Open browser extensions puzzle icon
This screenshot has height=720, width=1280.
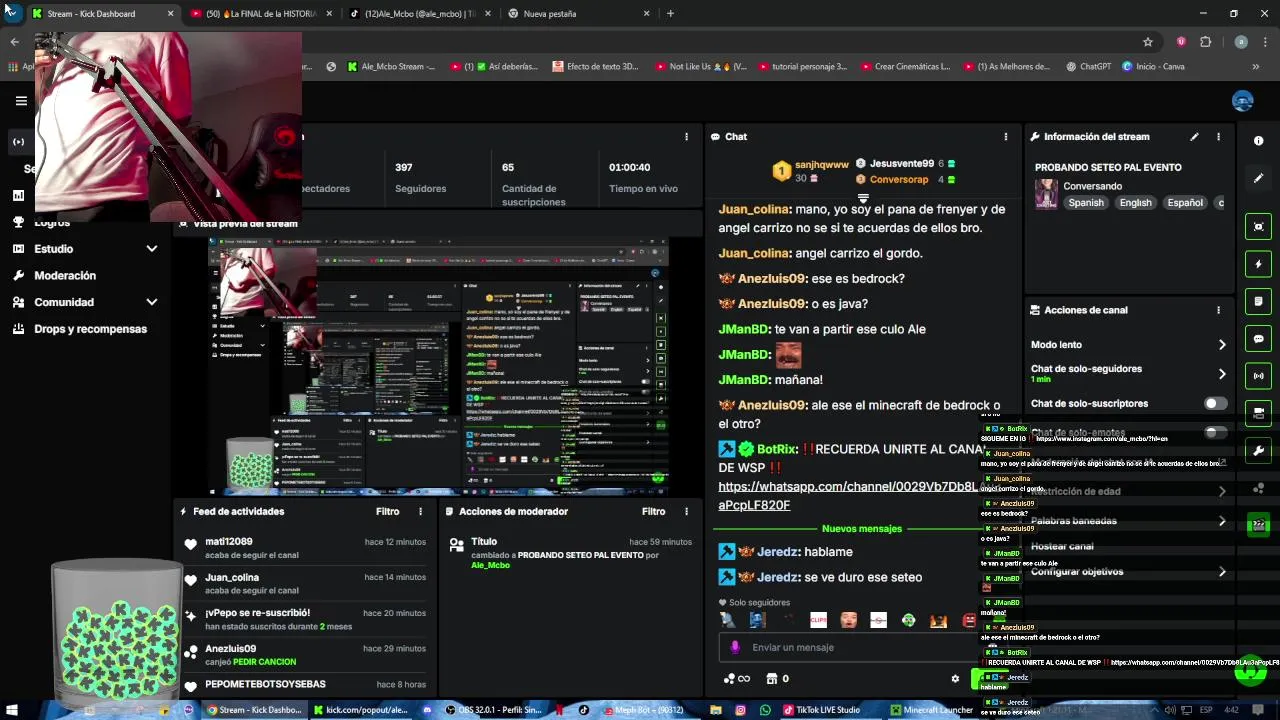[1205, 42]
